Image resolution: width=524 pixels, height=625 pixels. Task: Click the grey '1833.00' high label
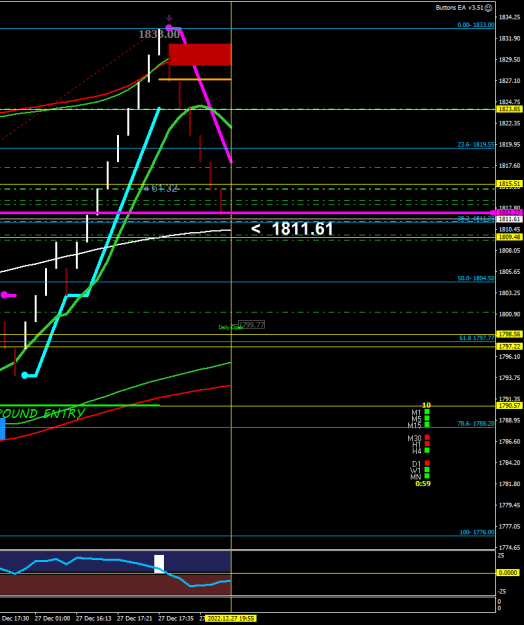(159, 34)
